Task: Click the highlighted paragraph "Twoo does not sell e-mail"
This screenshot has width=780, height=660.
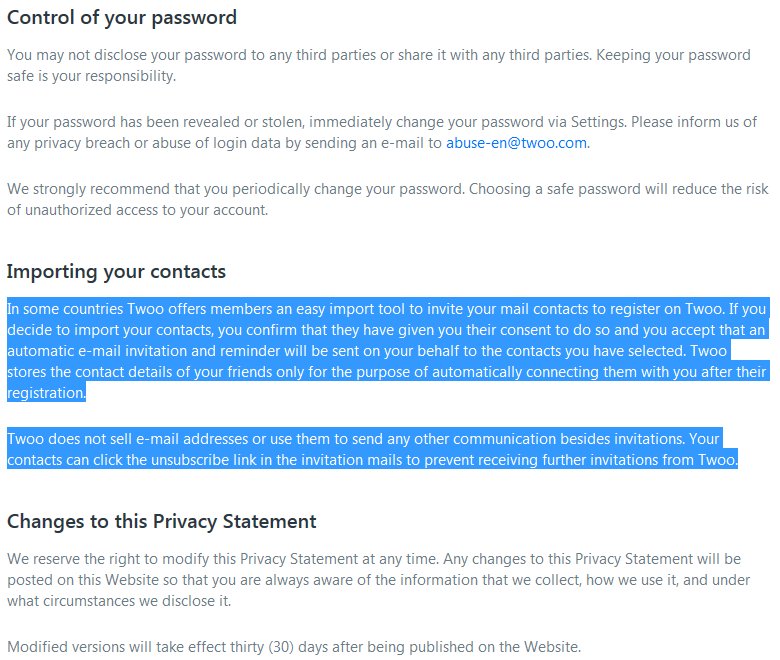Action: pos(372,449)
